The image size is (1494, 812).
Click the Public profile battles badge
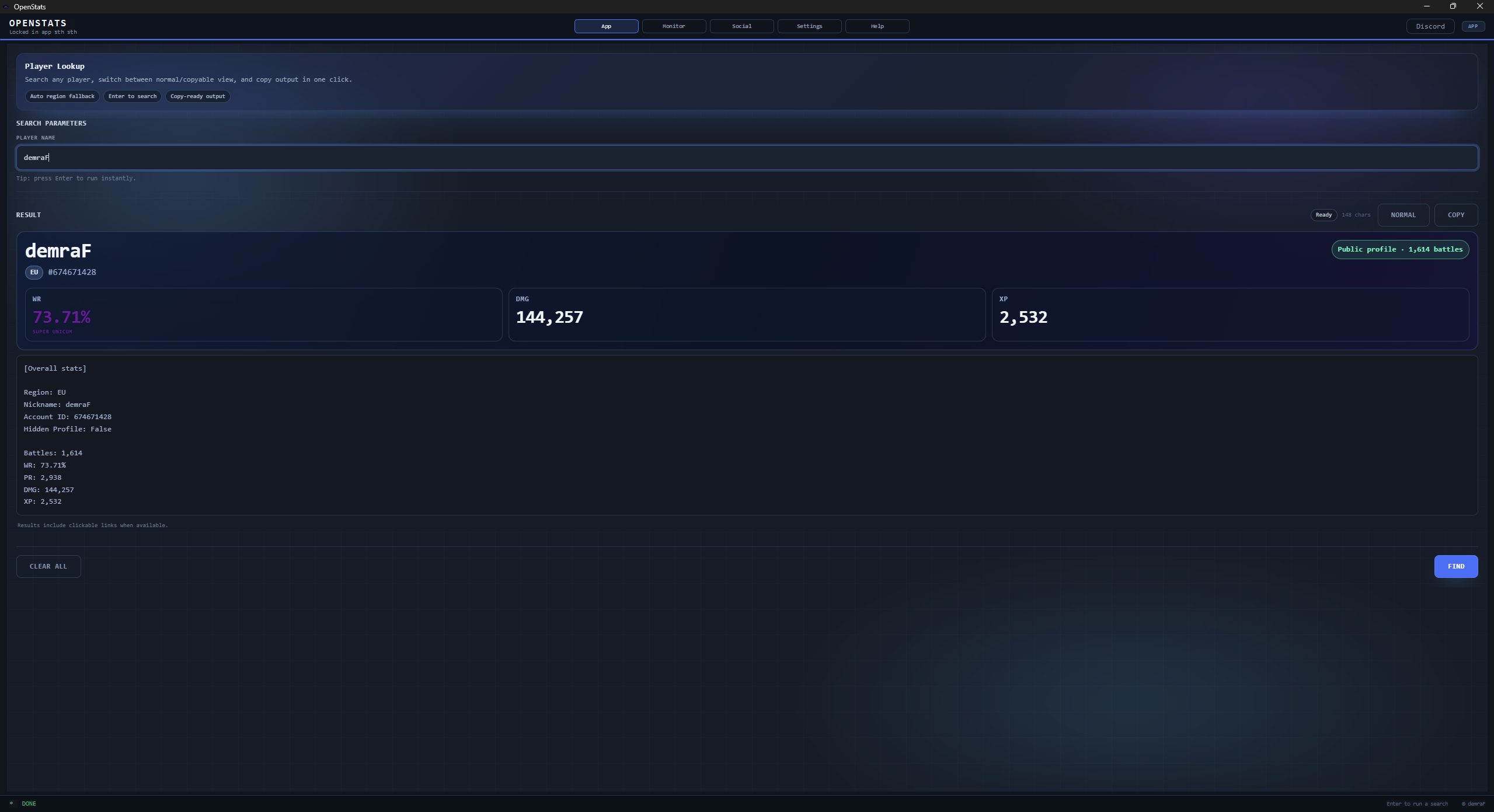[1399, 249]
